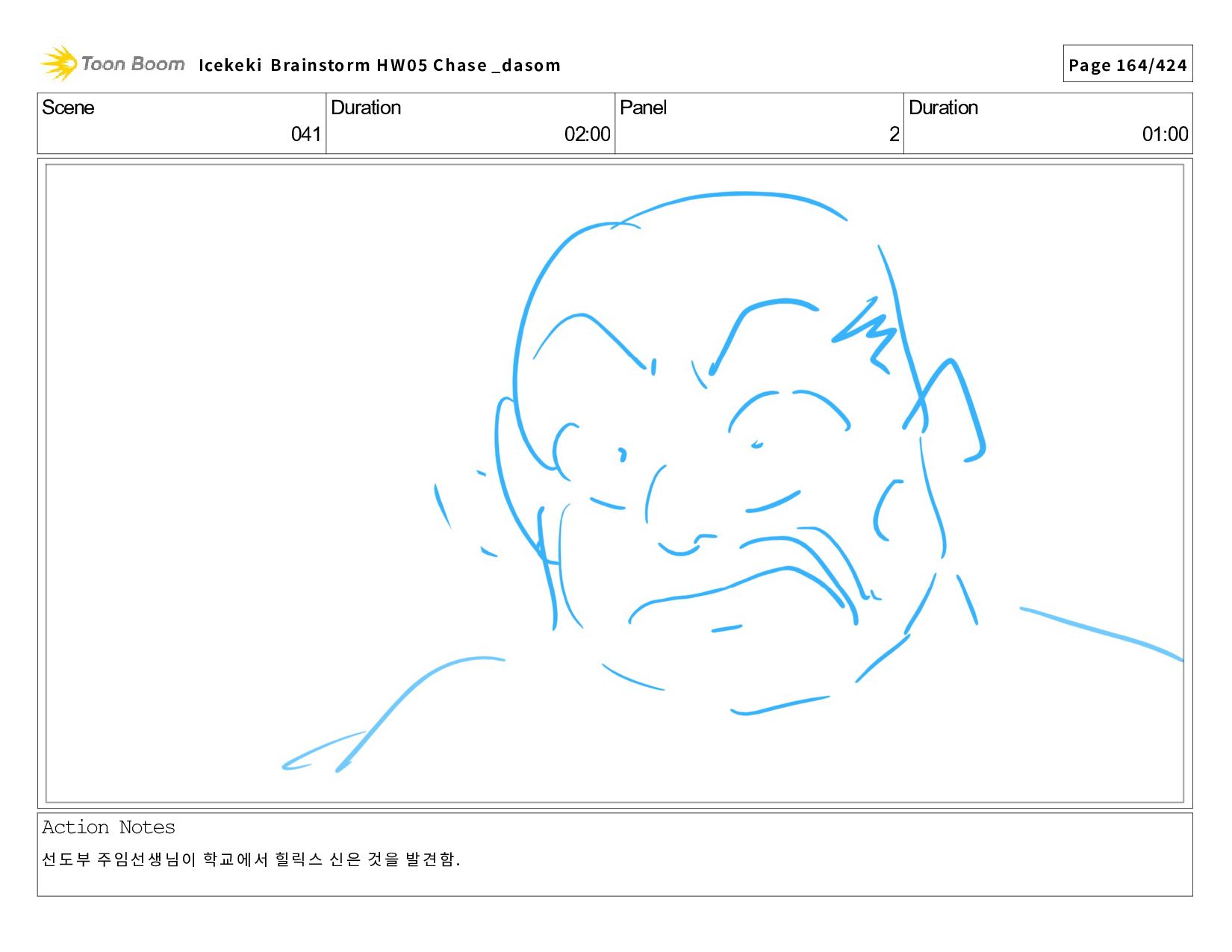
Task: Click the Toon Boom logo icon
Action: tap(58, 63)
